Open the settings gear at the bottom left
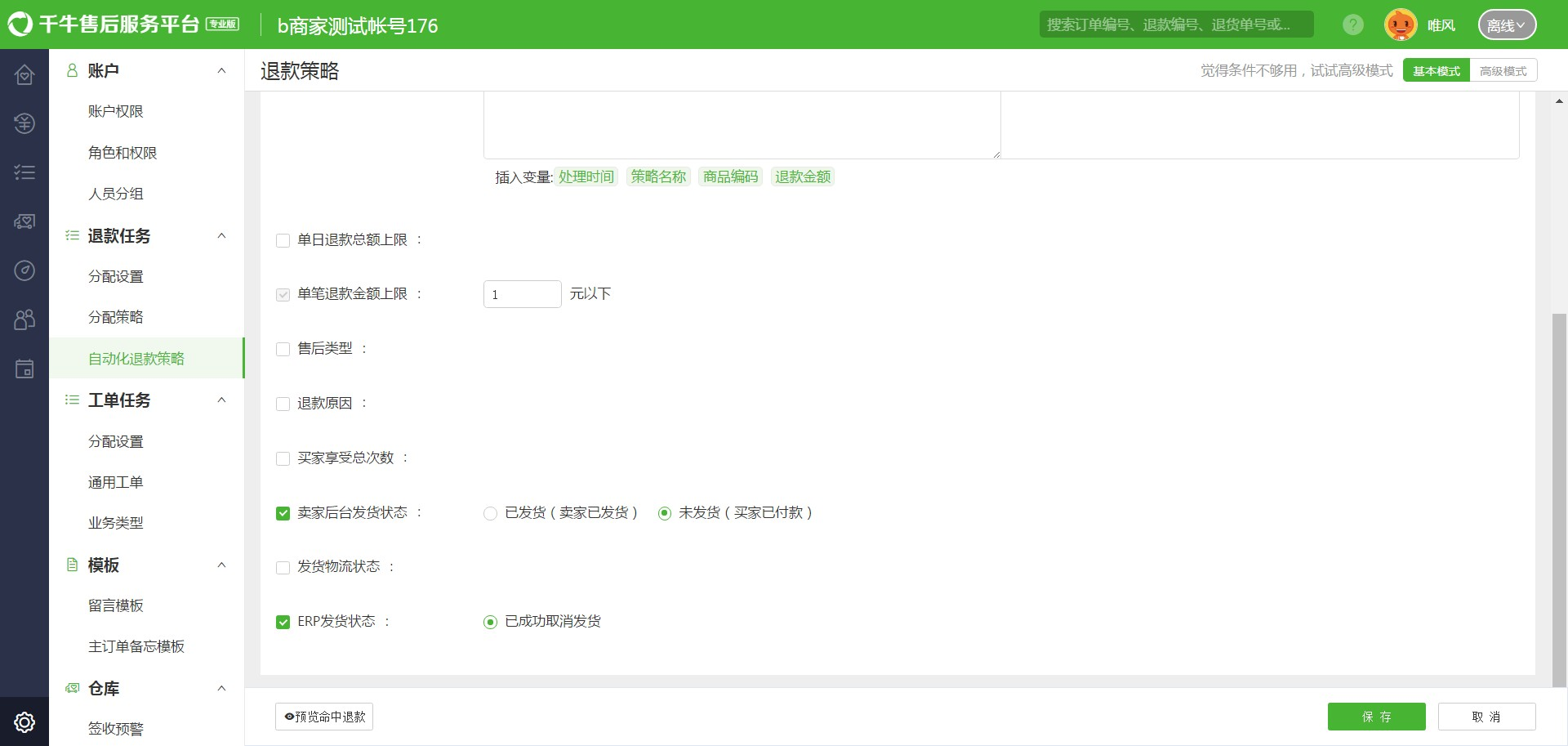The height and width of the screenshot is (746, 1568). pos(24,722)
